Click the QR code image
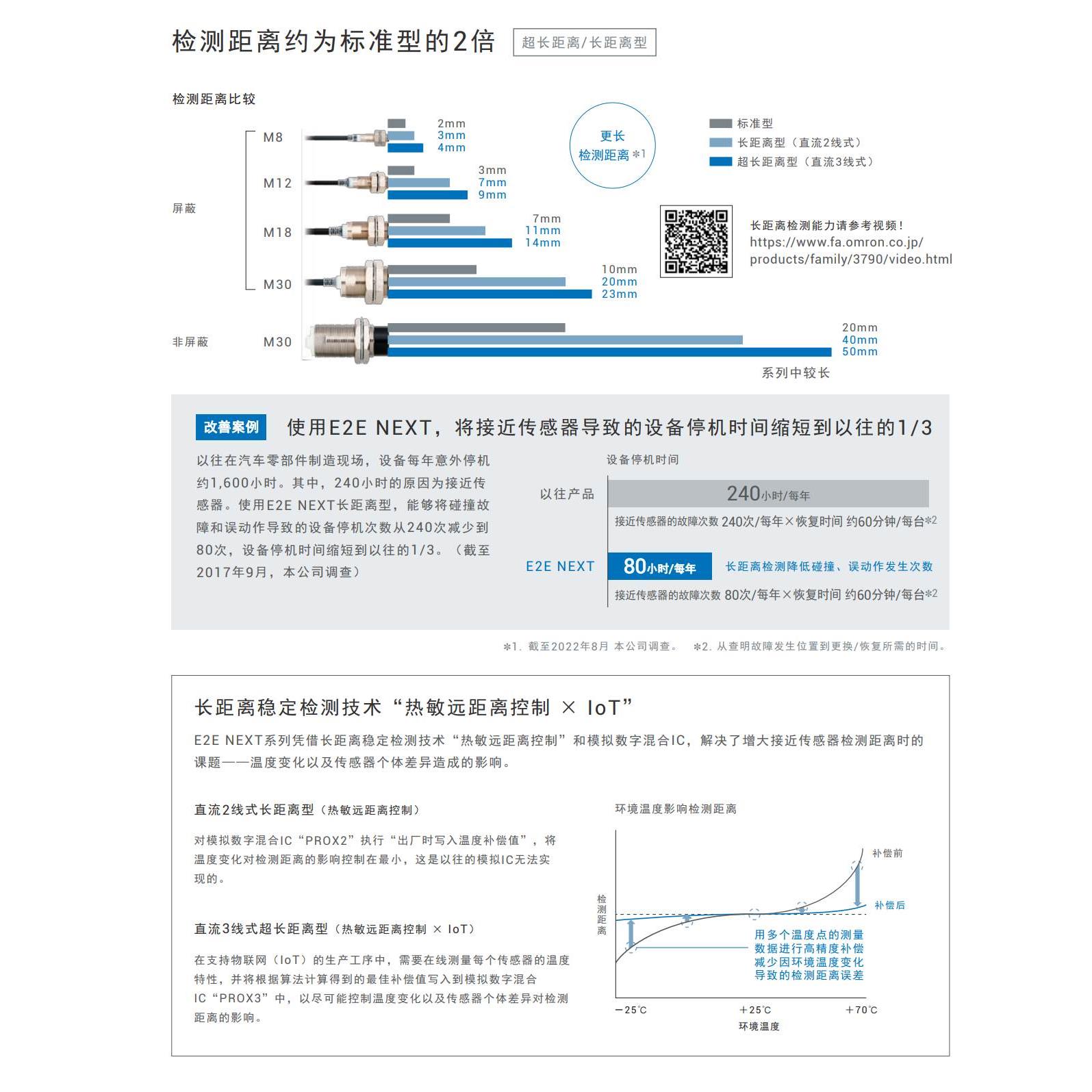Viewport: 1092px width, 1092px height. (x=696, y=242)
